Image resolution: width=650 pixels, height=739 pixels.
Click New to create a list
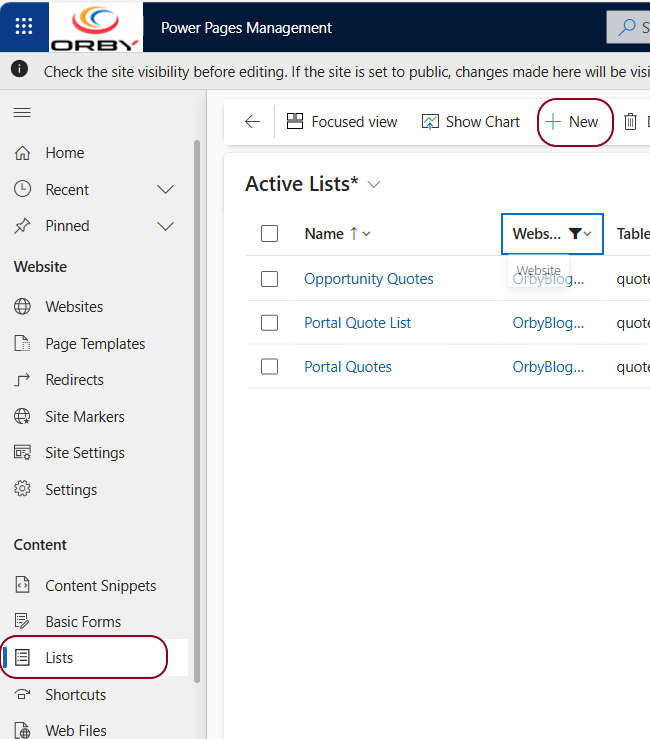tap(571, 122)
